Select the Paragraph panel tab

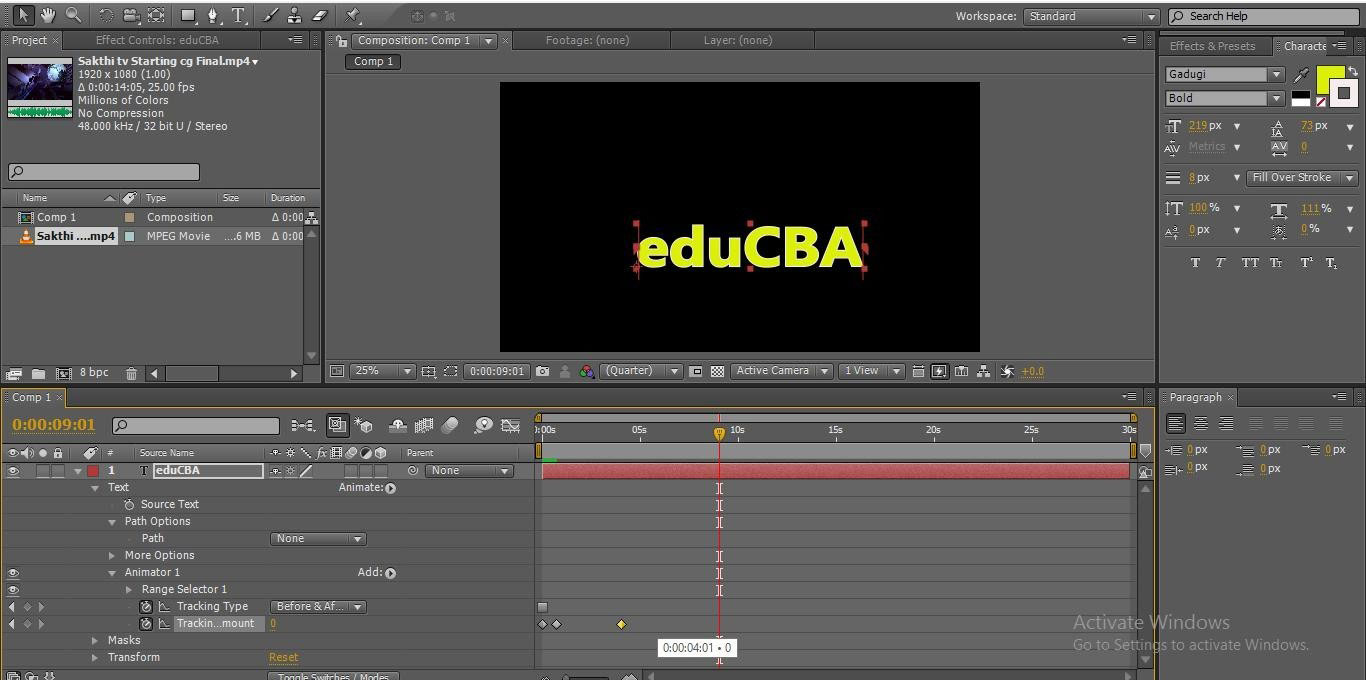click(1195, 397)
